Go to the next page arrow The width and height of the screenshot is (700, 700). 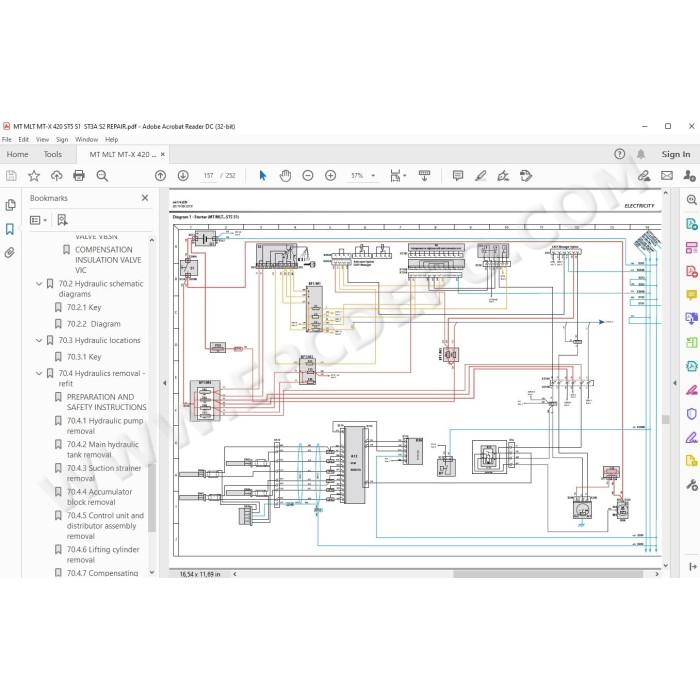pos(183,175)
